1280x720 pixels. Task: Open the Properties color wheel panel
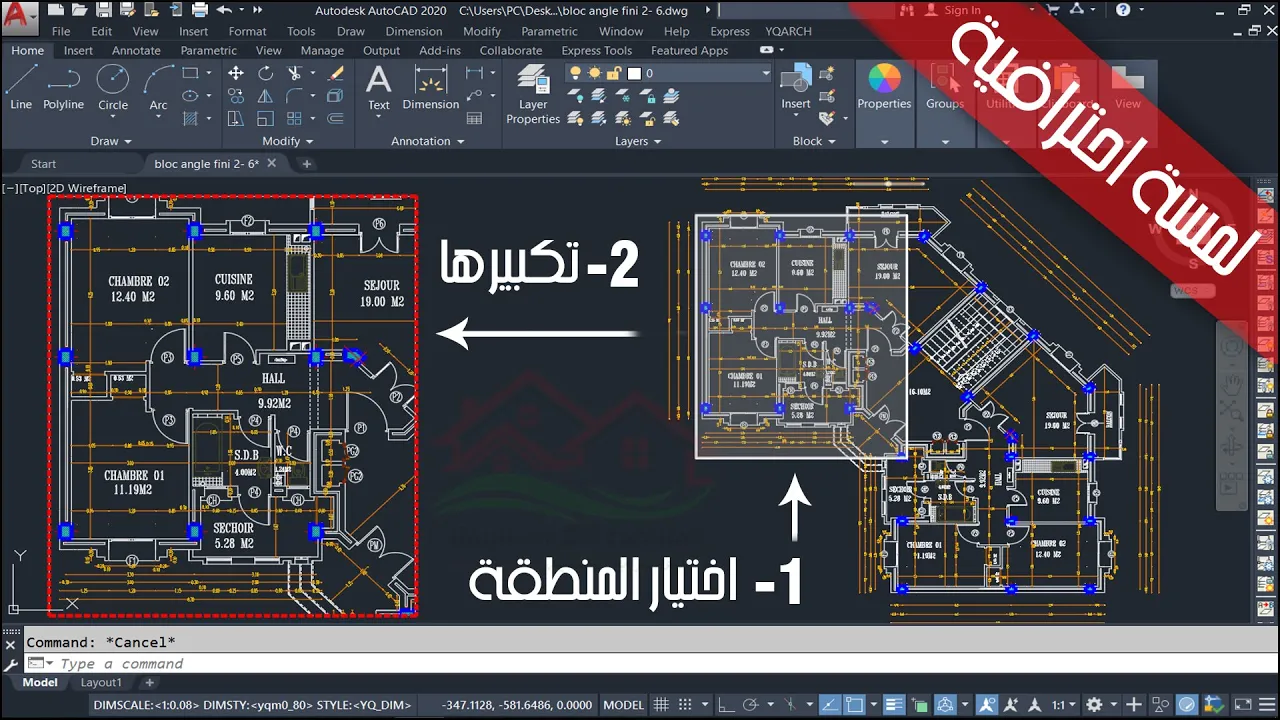click(884, 88)
